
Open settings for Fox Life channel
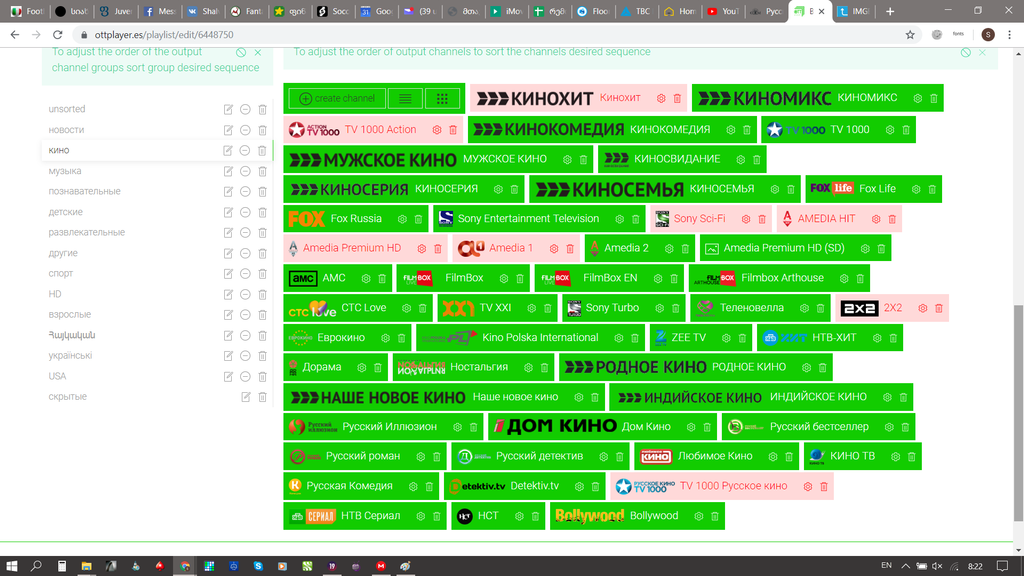click(916, 189)
